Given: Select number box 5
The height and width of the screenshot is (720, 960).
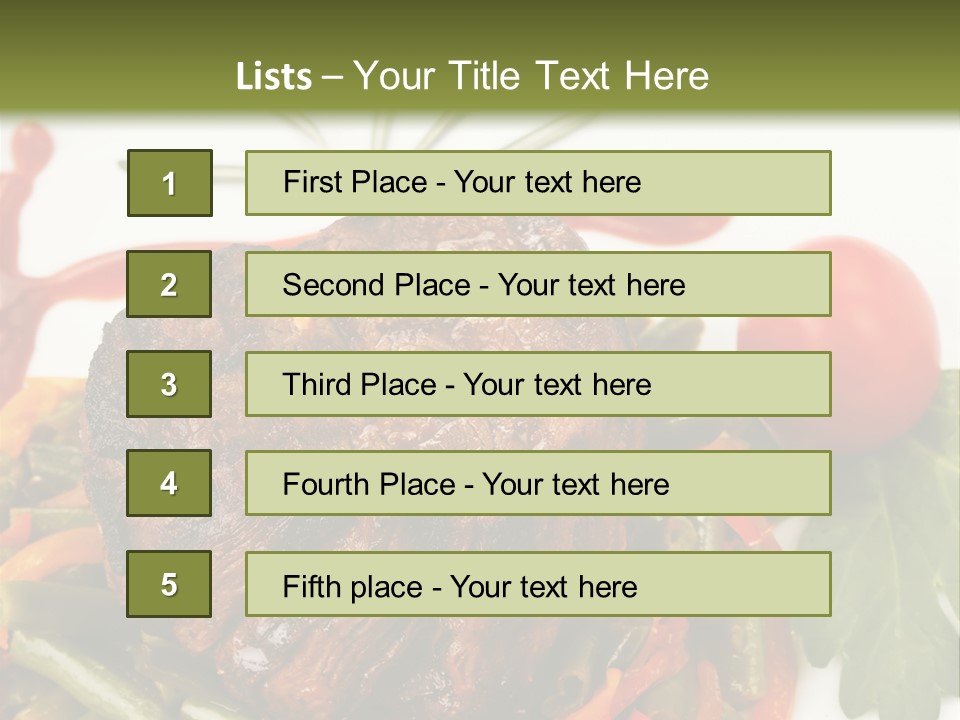Looking at the screenshot, I should pyautogui.click(x=169, y=584).
